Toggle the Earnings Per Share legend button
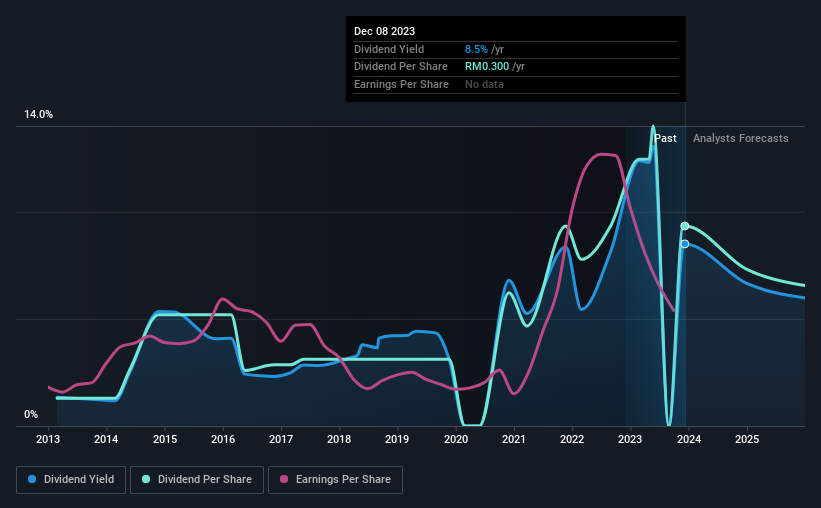The width and height of the screenshot is (821, 508). click(x=335, y=479)
